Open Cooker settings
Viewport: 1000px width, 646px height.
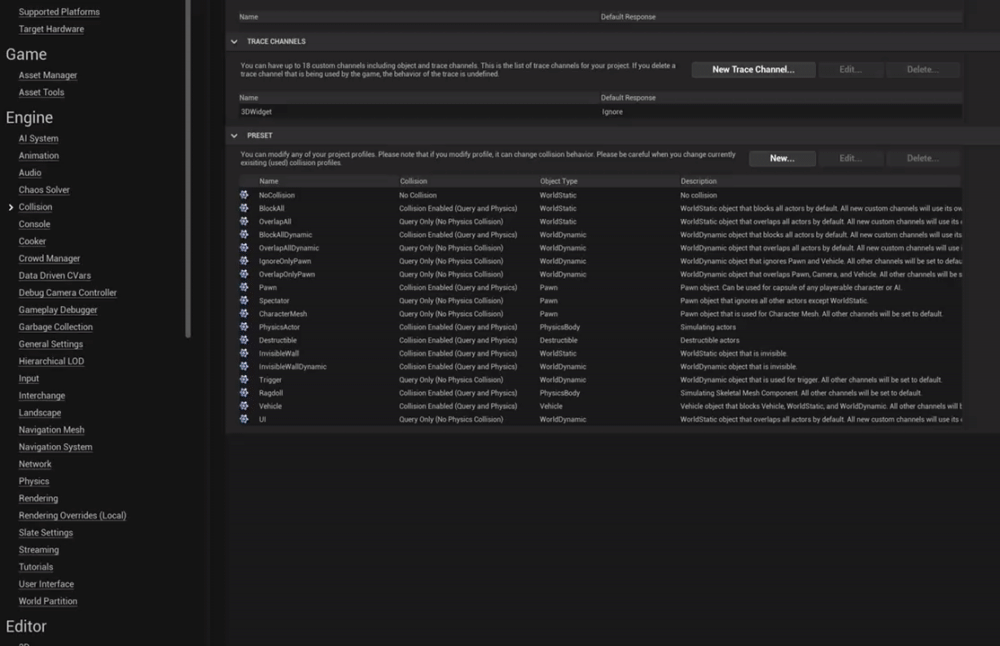click(x=32, y=242)
